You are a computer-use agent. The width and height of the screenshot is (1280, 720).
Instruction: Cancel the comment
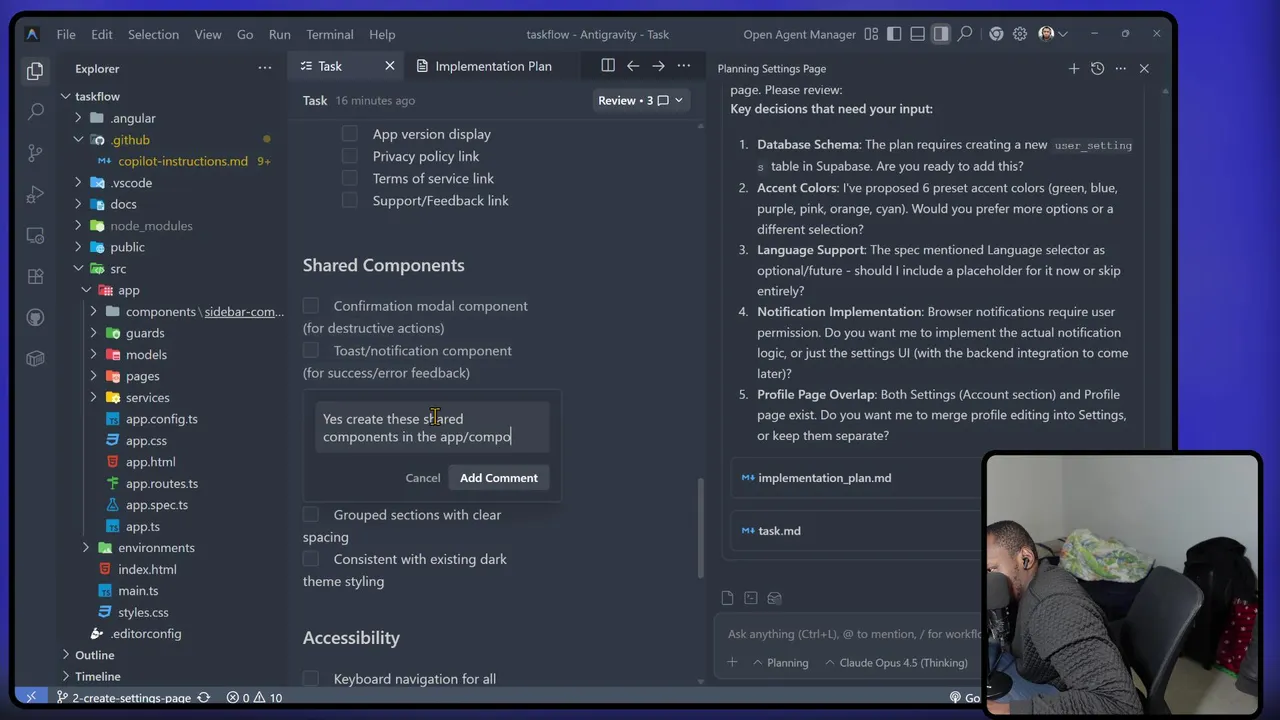423,478
